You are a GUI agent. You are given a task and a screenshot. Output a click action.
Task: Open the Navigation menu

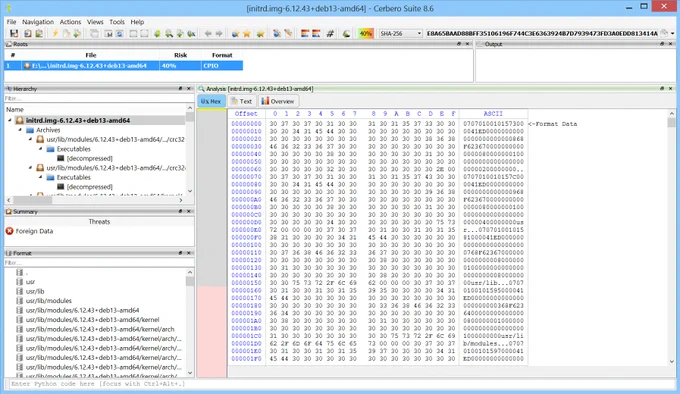pos(38,22)
